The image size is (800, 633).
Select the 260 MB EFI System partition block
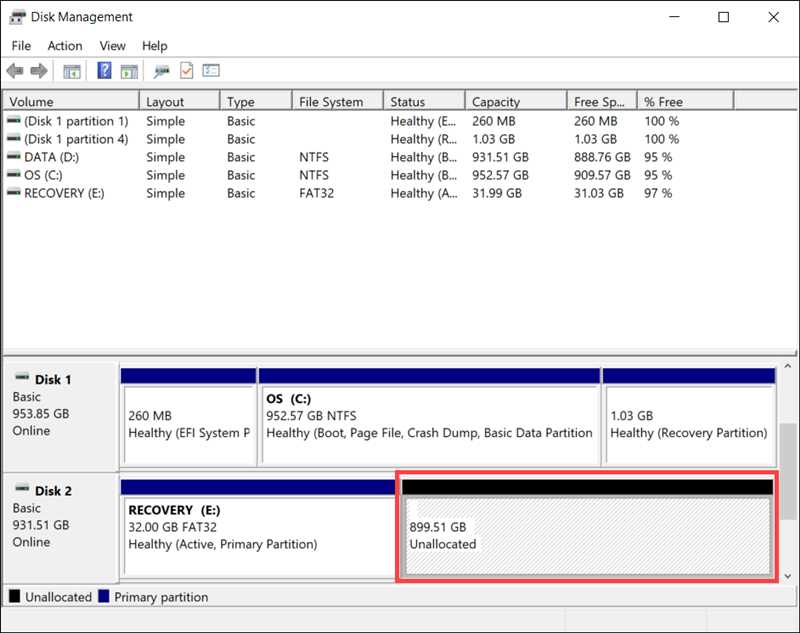coord(189,417)
